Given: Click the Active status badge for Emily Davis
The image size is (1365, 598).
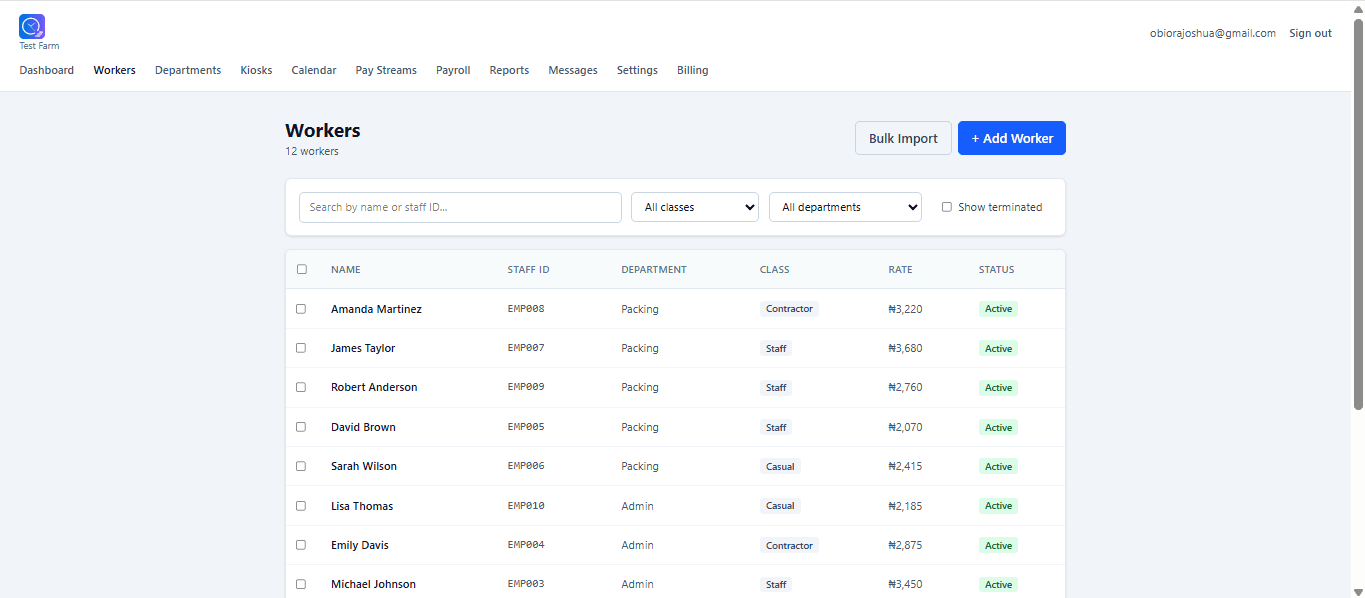Looking at the screenshot, I should (x=998, y=545).
